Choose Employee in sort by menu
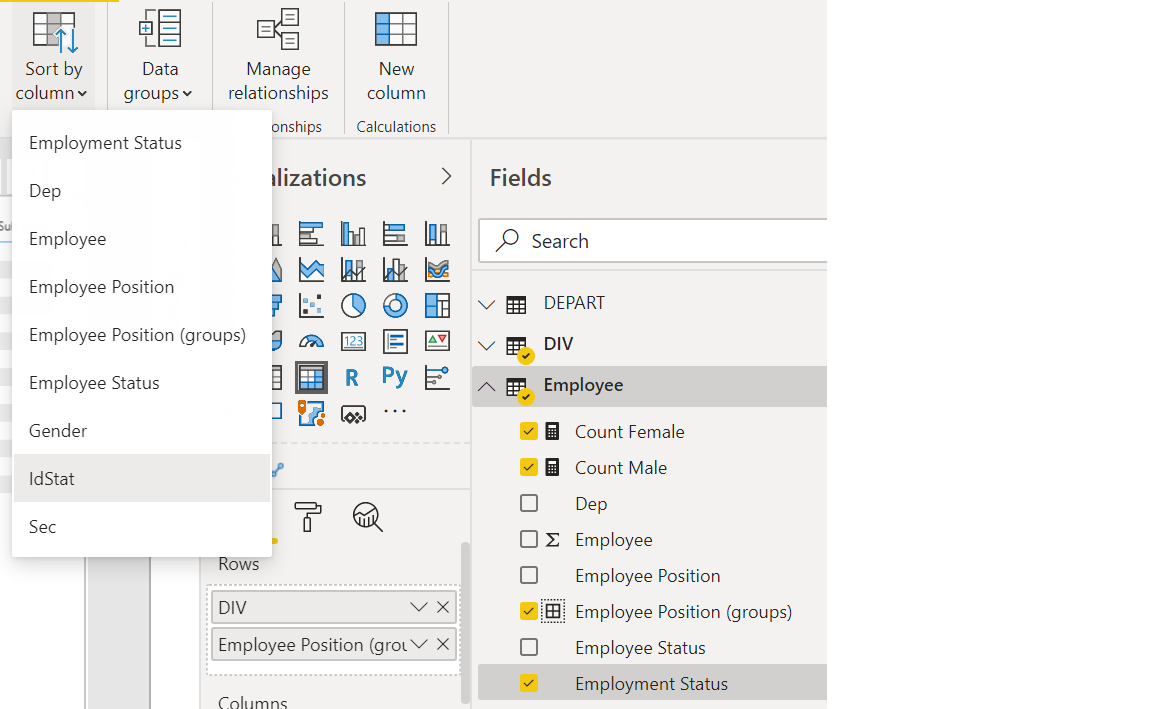The width and height of the screenshot is (1152, 709). [x=142, y=239]
